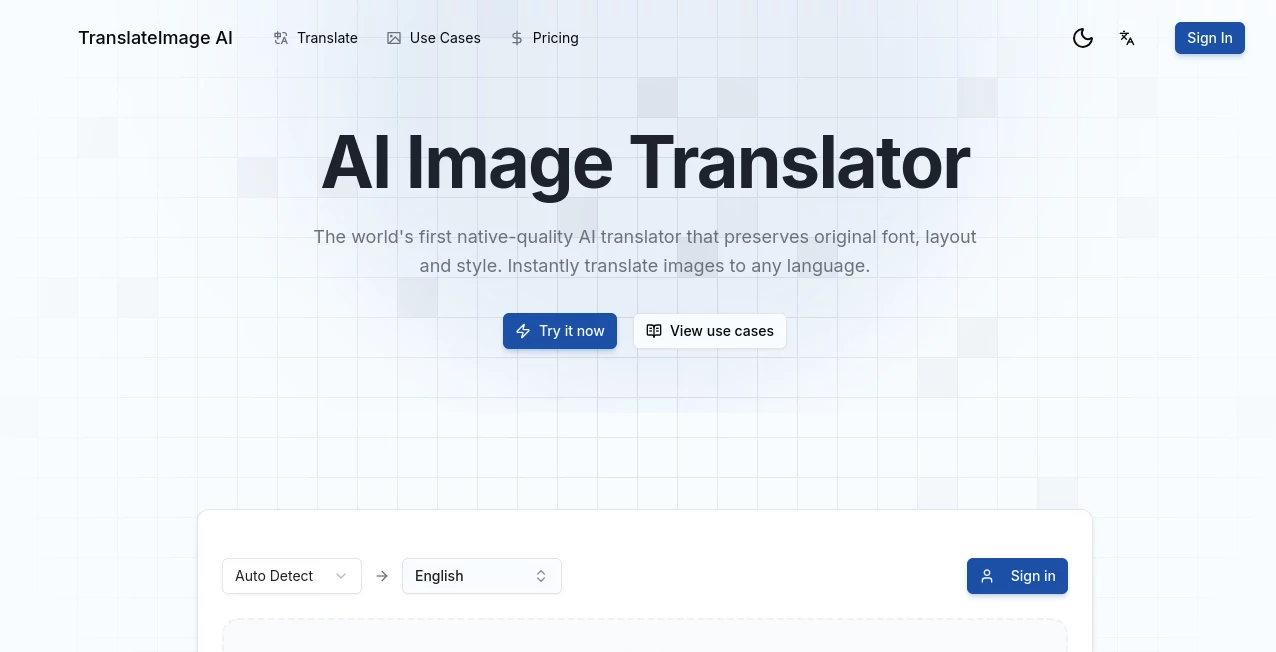Viewport: 1276px width, 652px height.
Task: Open the TranslateImage AI logo link
Action: tap(155, 38)
